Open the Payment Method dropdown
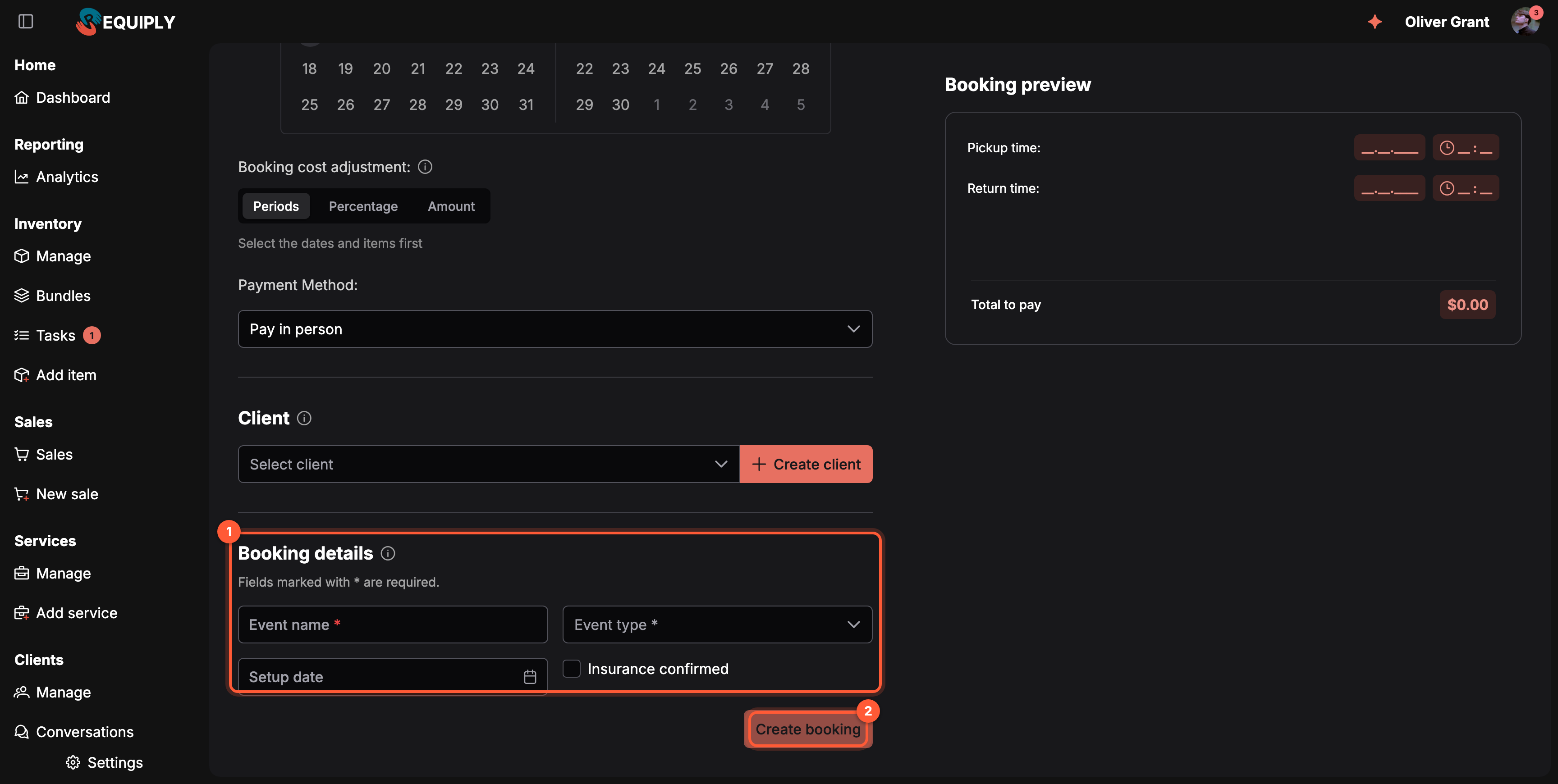This screenshot has height=784, width=1558. click(x=555, y=329)
